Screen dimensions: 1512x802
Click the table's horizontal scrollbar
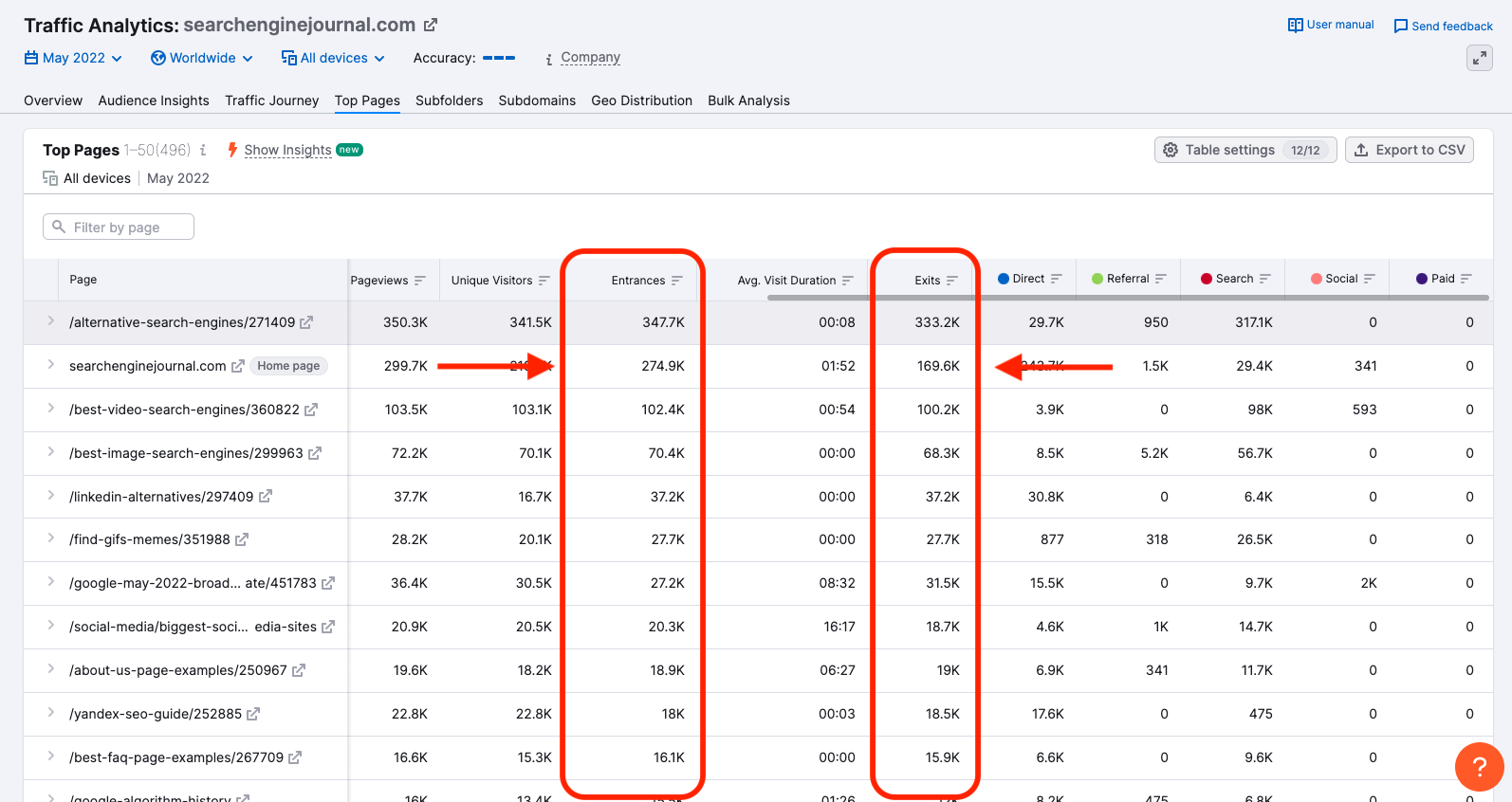(x=1128, y=298)
